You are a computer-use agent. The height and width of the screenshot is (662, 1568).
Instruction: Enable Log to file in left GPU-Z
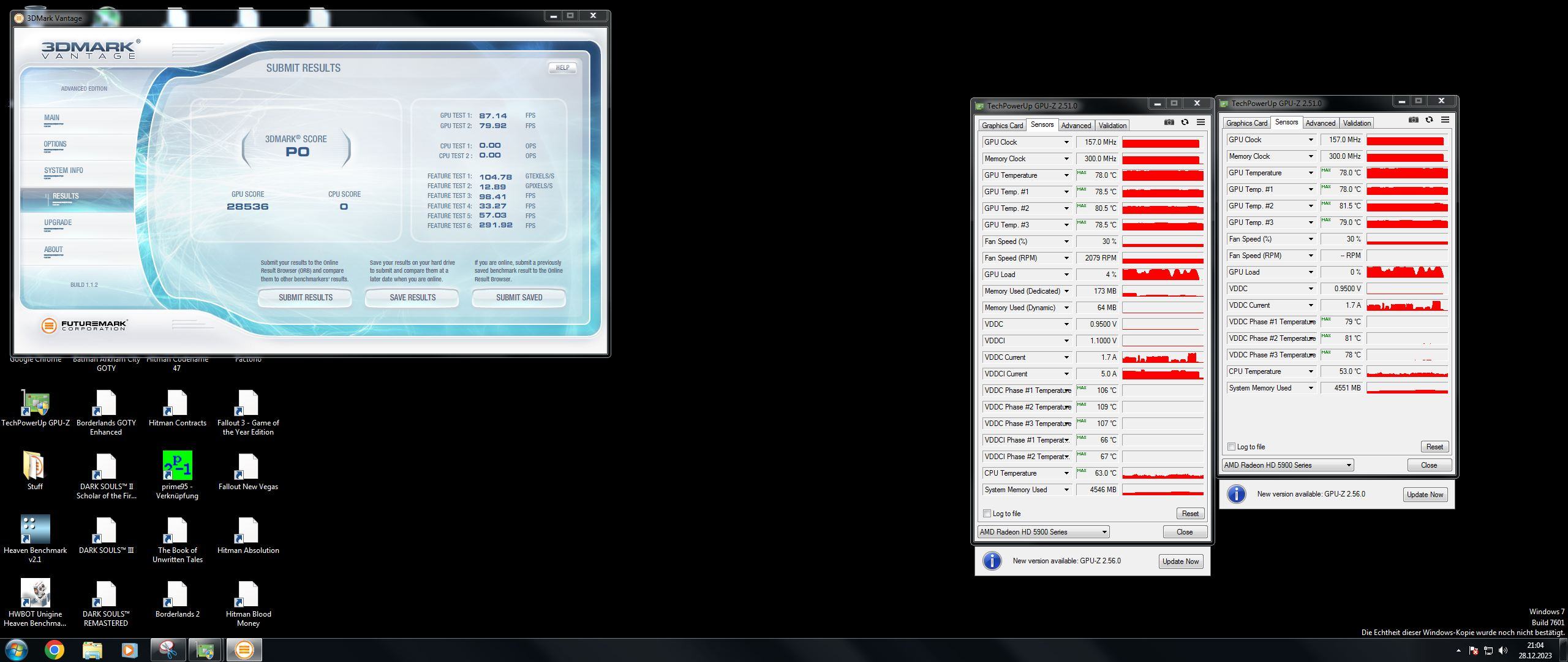pos(987,514)
